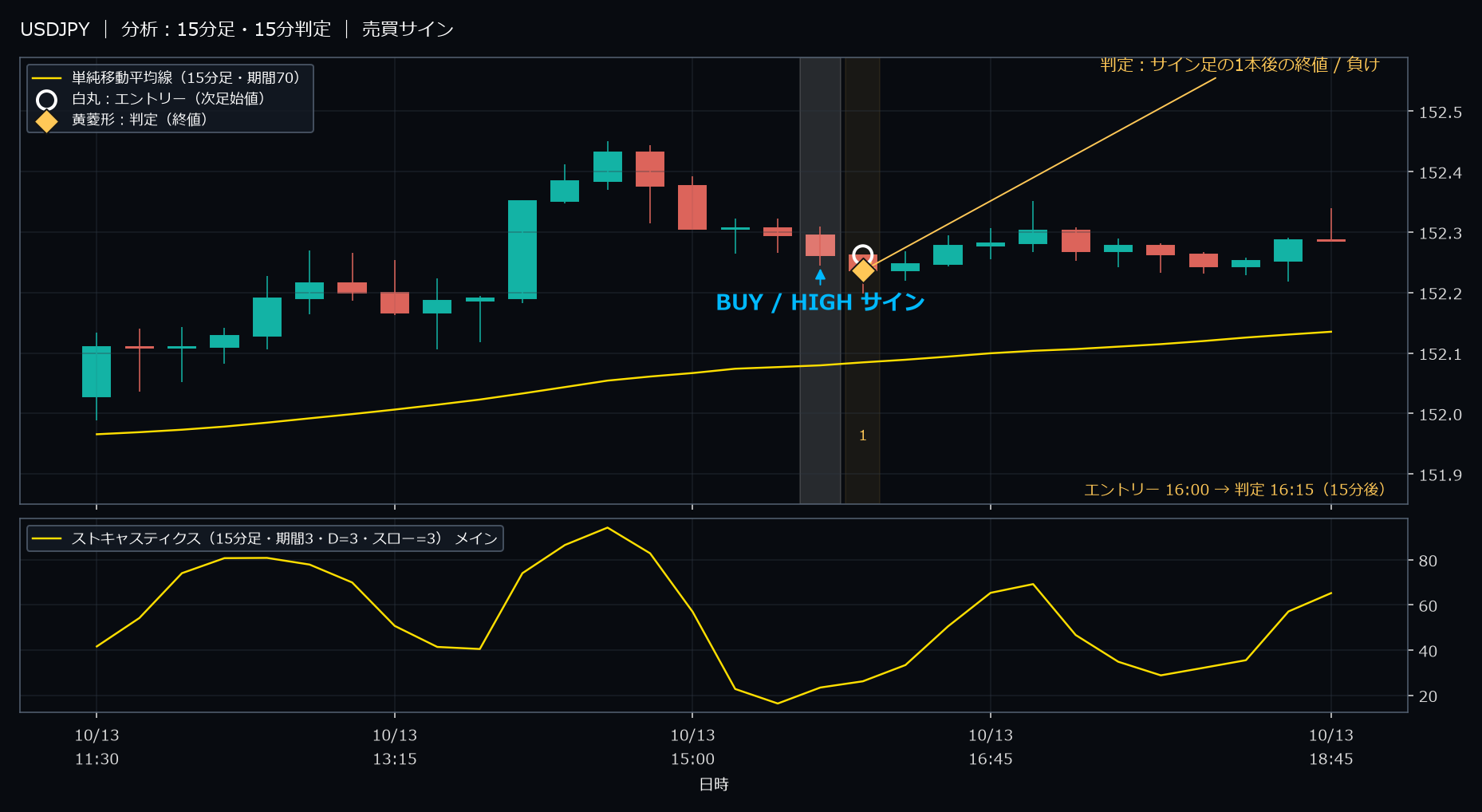Viewport: 1482px width, 812px height.
Task: Click the ストキャスティクス legend label
Action: pyautogui.click(x=285, y=538)
